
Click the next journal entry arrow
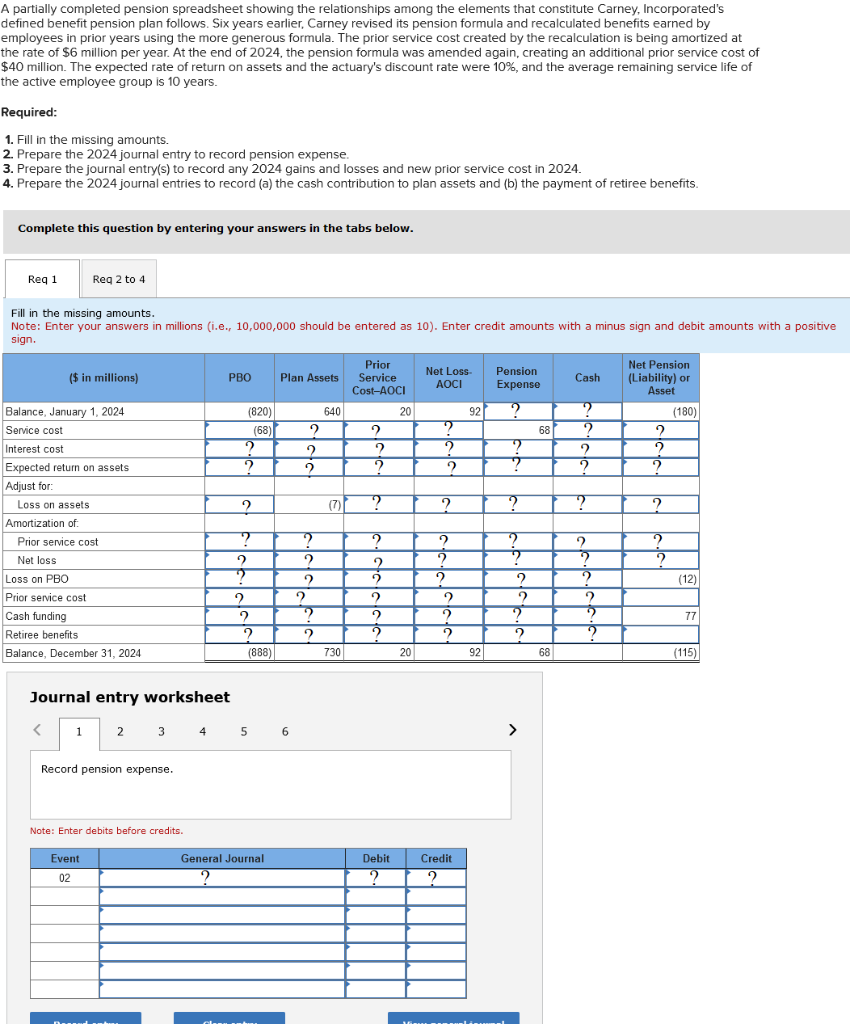(x=512, y=729)
